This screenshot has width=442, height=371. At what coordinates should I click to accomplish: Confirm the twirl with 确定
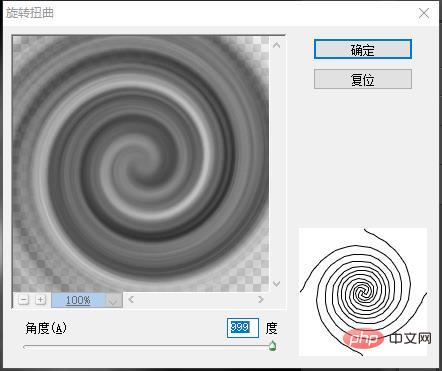pos(363,49)
